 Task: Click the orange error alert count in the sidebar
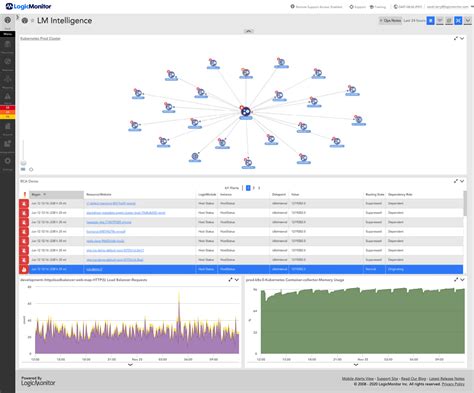point(7,112)
